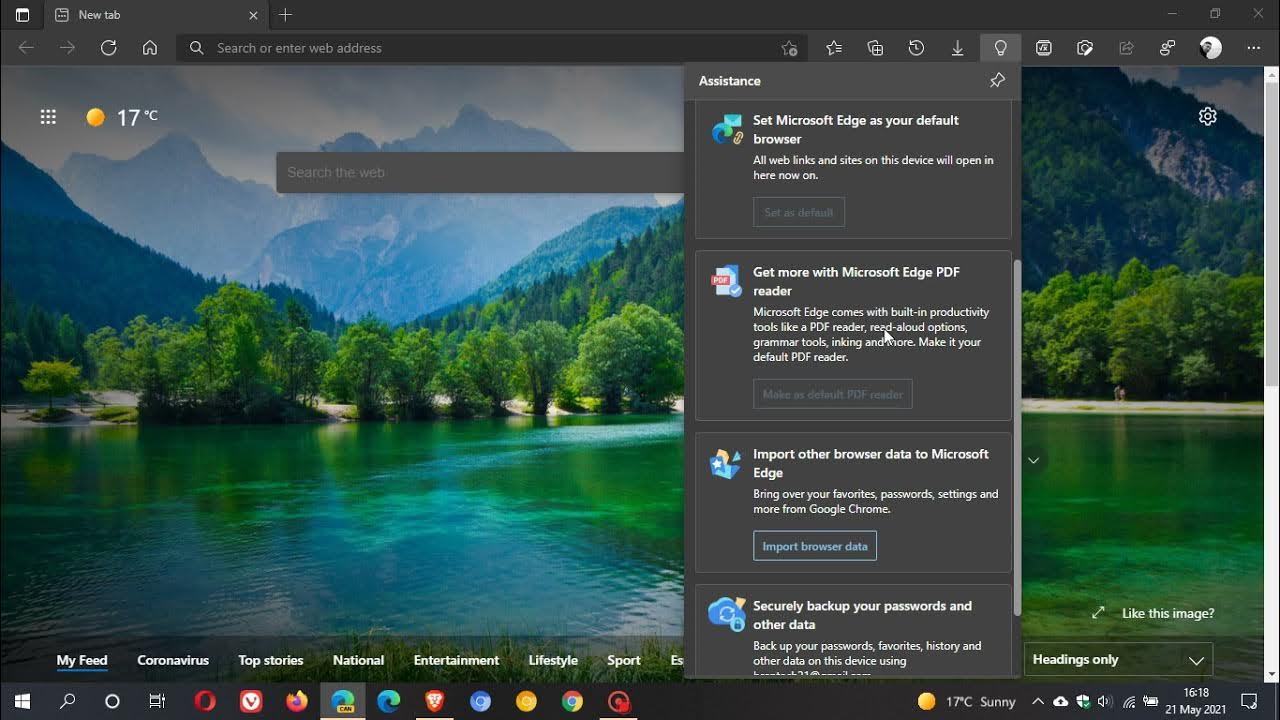Open taskbar weather 17°C Sunny

click(967, 701)
